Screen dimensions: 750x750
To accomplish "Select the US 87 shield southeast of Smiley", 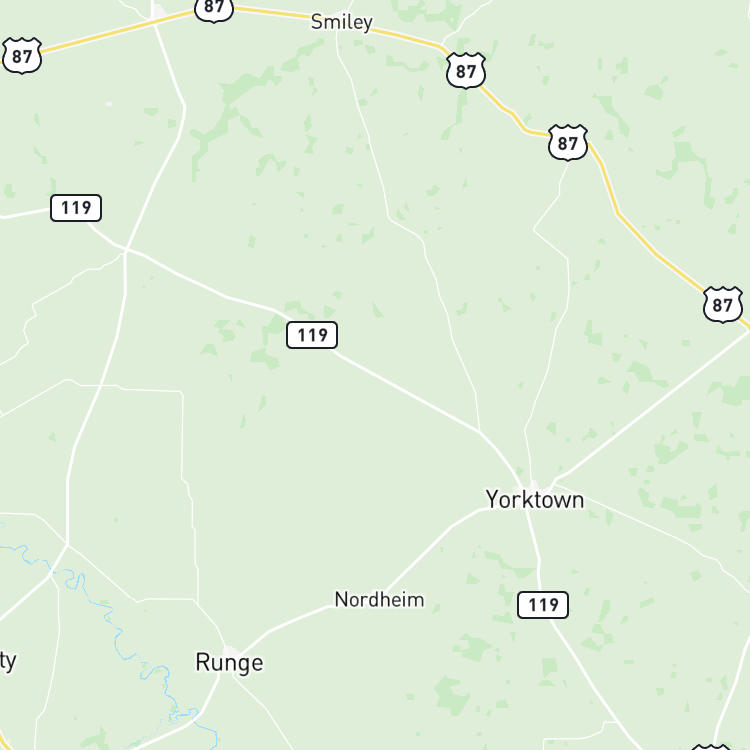I will coord(466,71).
